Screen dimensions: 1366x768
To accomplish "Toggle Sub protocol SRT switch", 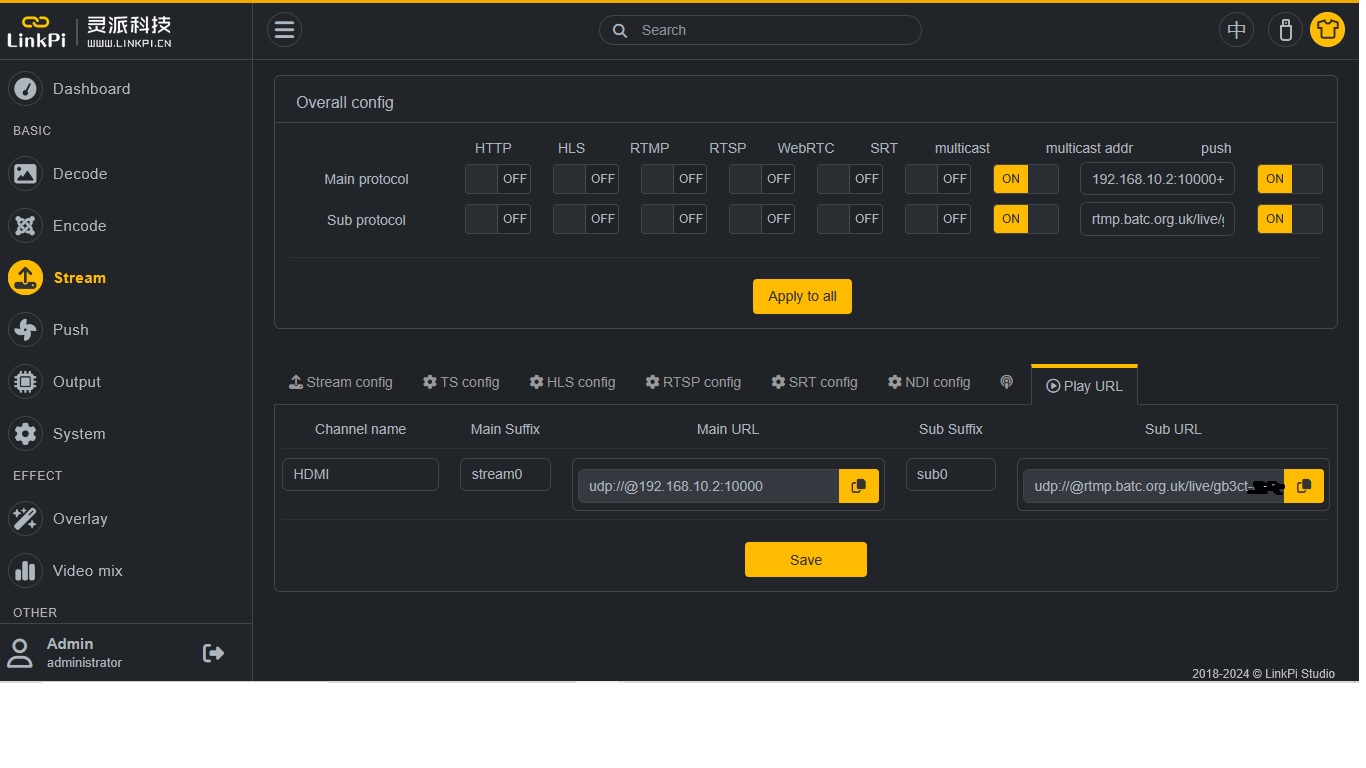I will (x=937, y=219).
